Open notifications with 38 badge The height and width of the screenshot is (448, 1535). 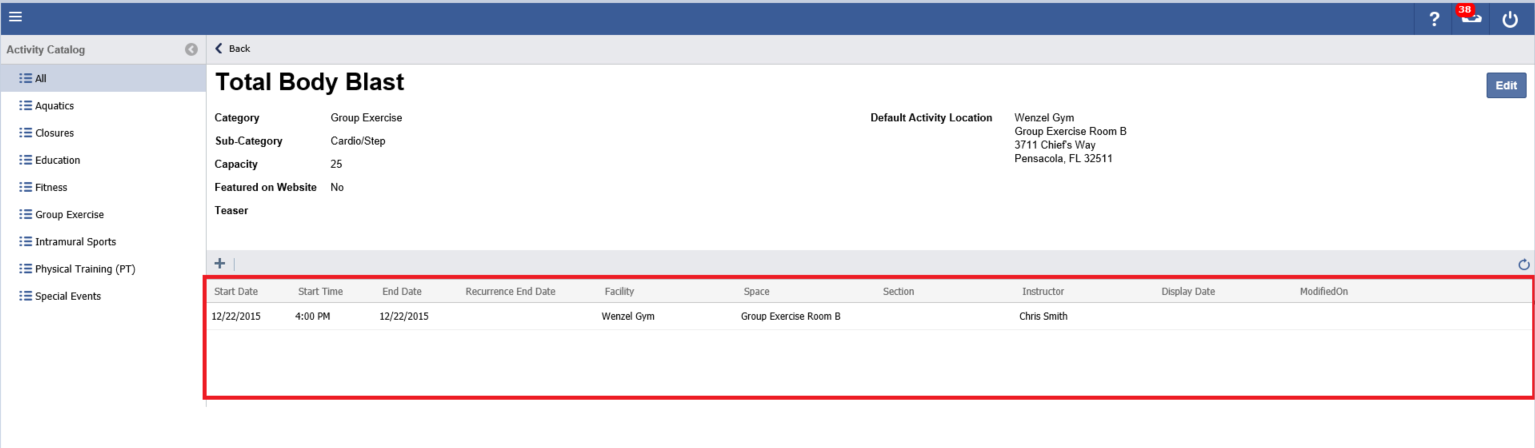[x=1471, y=19]
